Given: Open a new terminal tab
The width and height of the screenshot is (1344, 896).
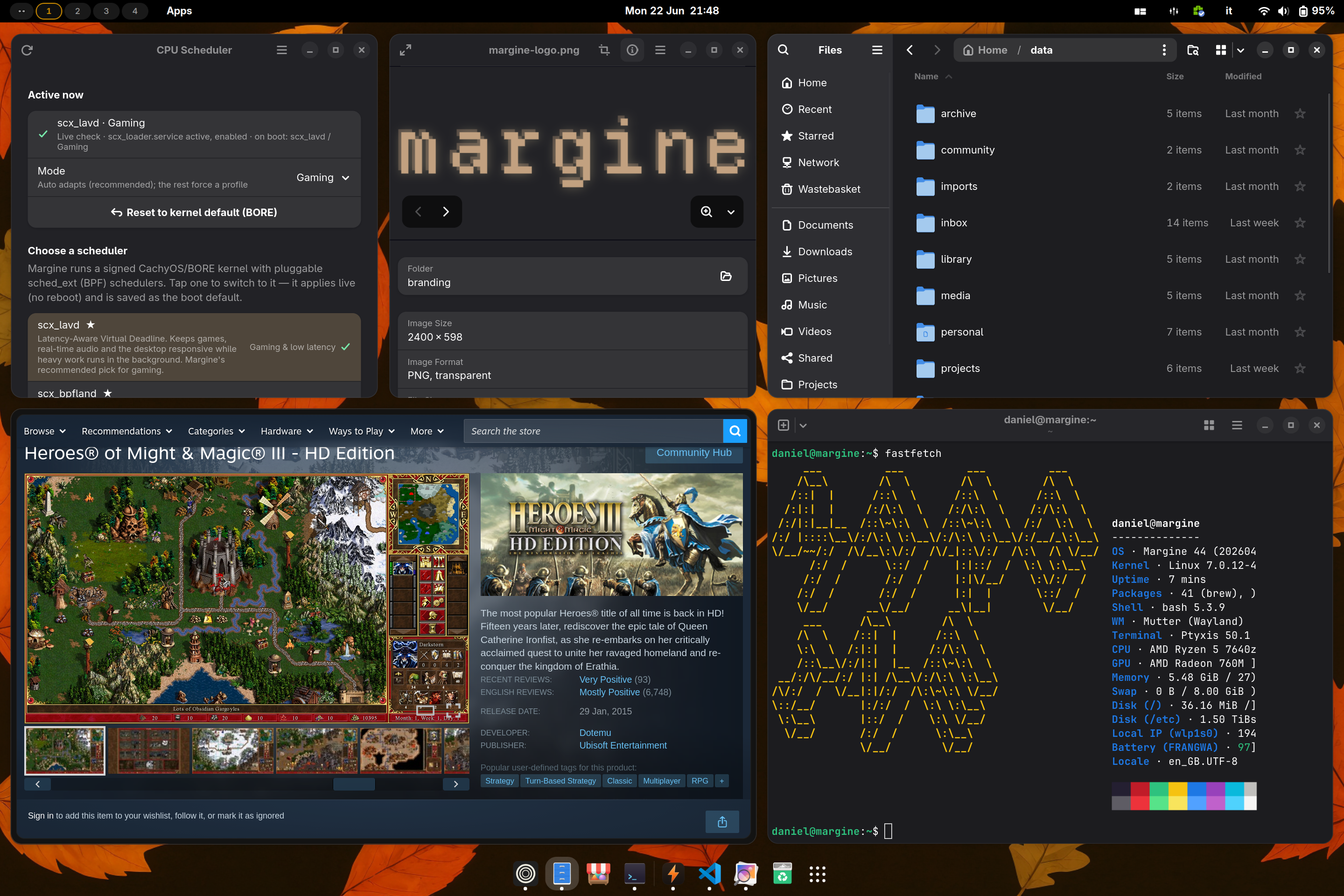Looking at the screenshot, I should (784, 425).
